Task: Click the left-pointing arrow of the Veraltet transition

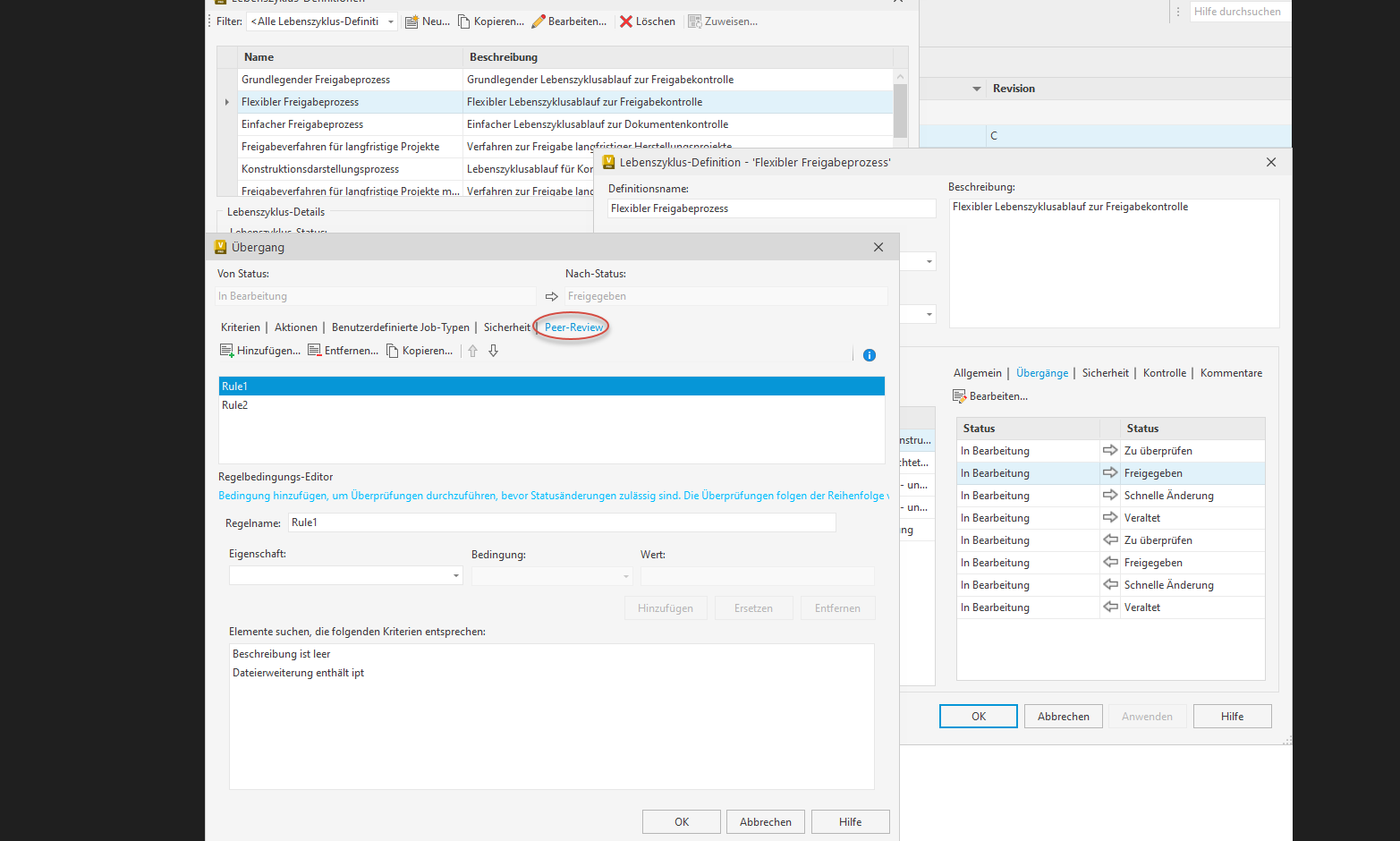Action: [x=1110, y=607]
